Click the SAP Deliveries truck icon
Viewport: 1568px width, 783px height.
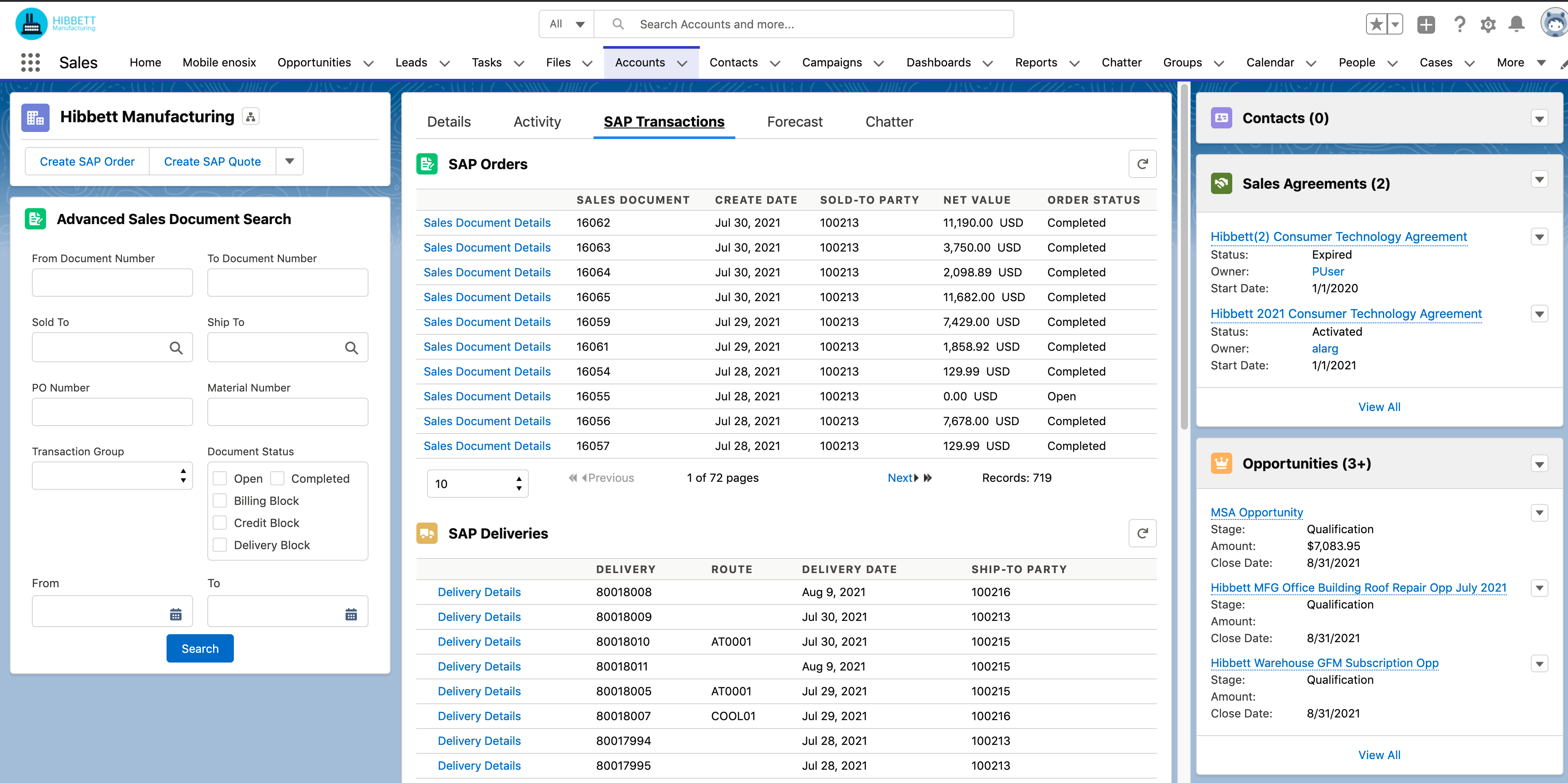pyautogui.click(x=427, y=533)
